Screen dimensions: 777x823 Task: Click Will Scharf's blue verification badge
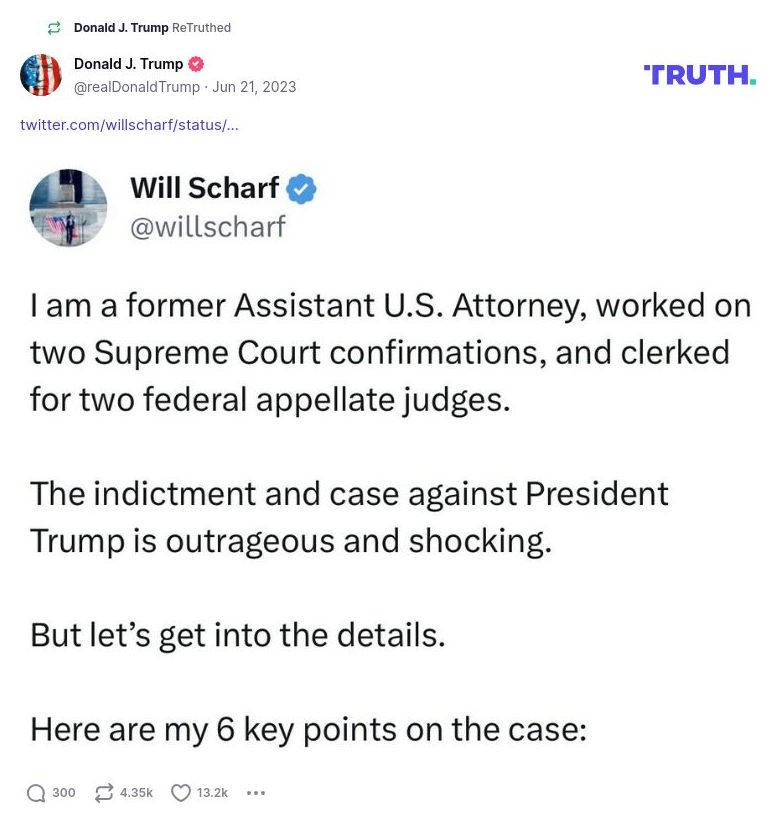coord(303,187)
